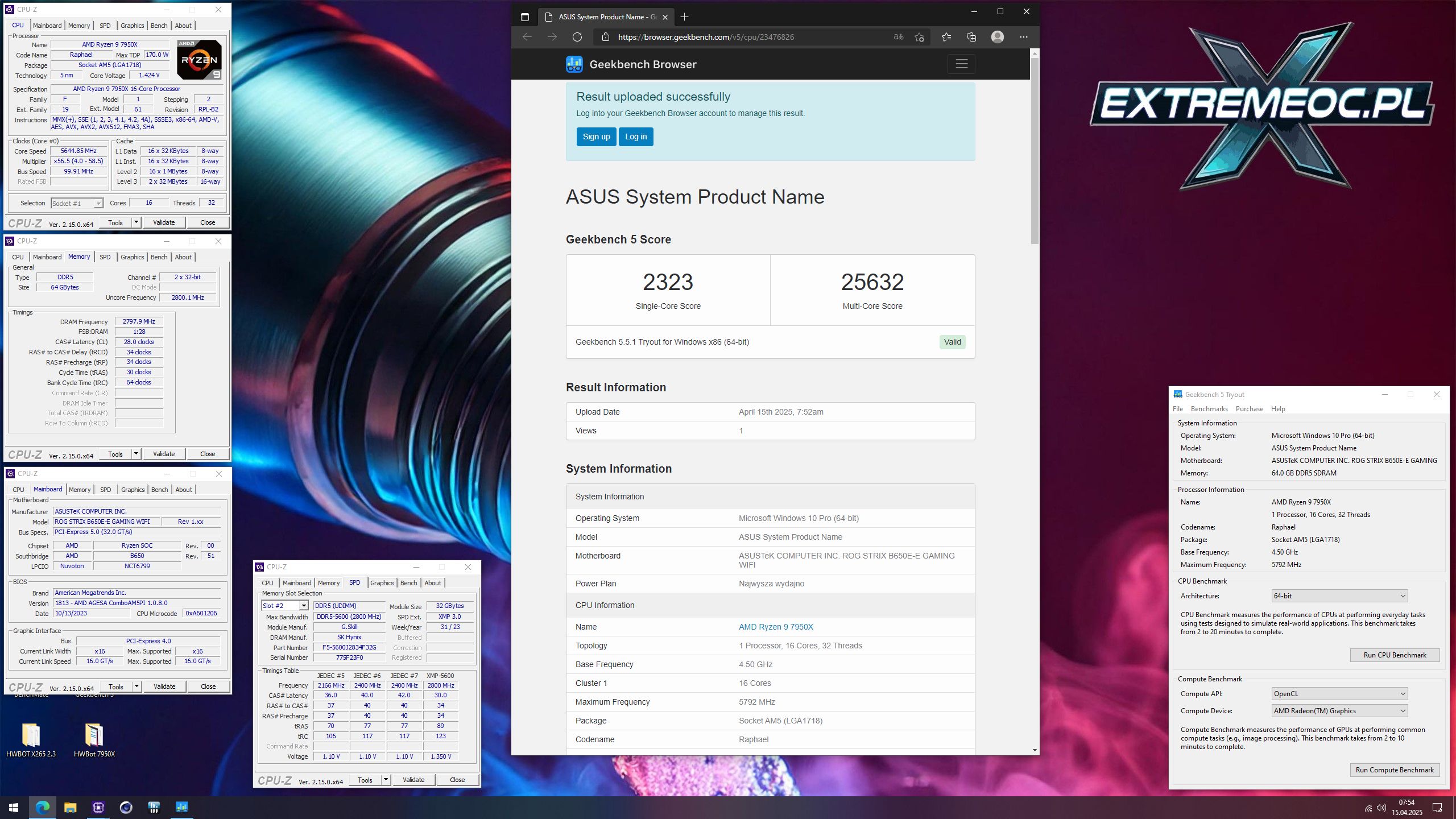Switch to About tab in CPU-Z Mainboard window
This screenshot has width=1456, height=819.
click(183, 490)
